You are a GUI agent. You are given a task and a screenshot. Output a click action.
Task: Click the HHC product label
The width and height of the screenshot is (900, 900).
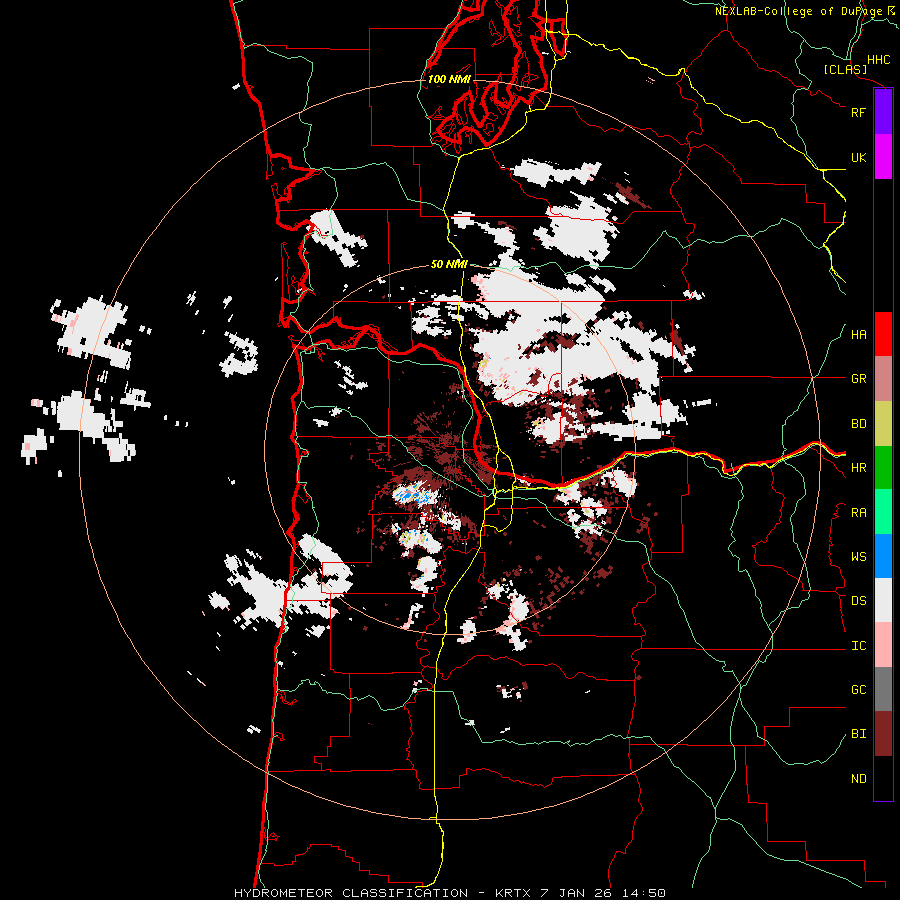(x=879, y=60)
